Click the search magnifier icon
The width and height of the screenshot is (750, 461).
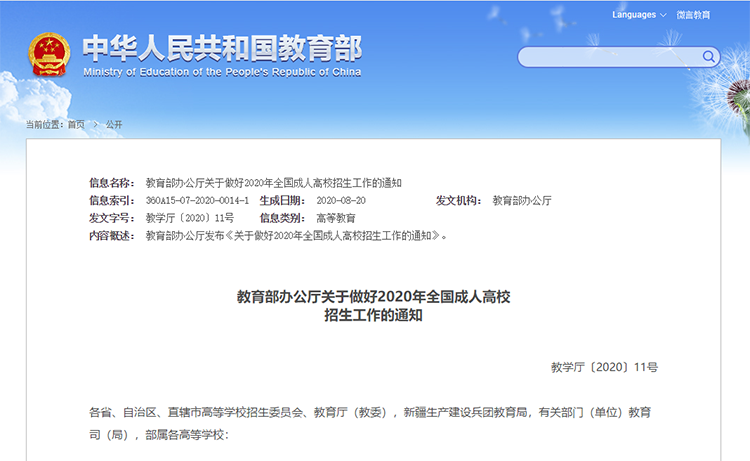tap(708, 57)
